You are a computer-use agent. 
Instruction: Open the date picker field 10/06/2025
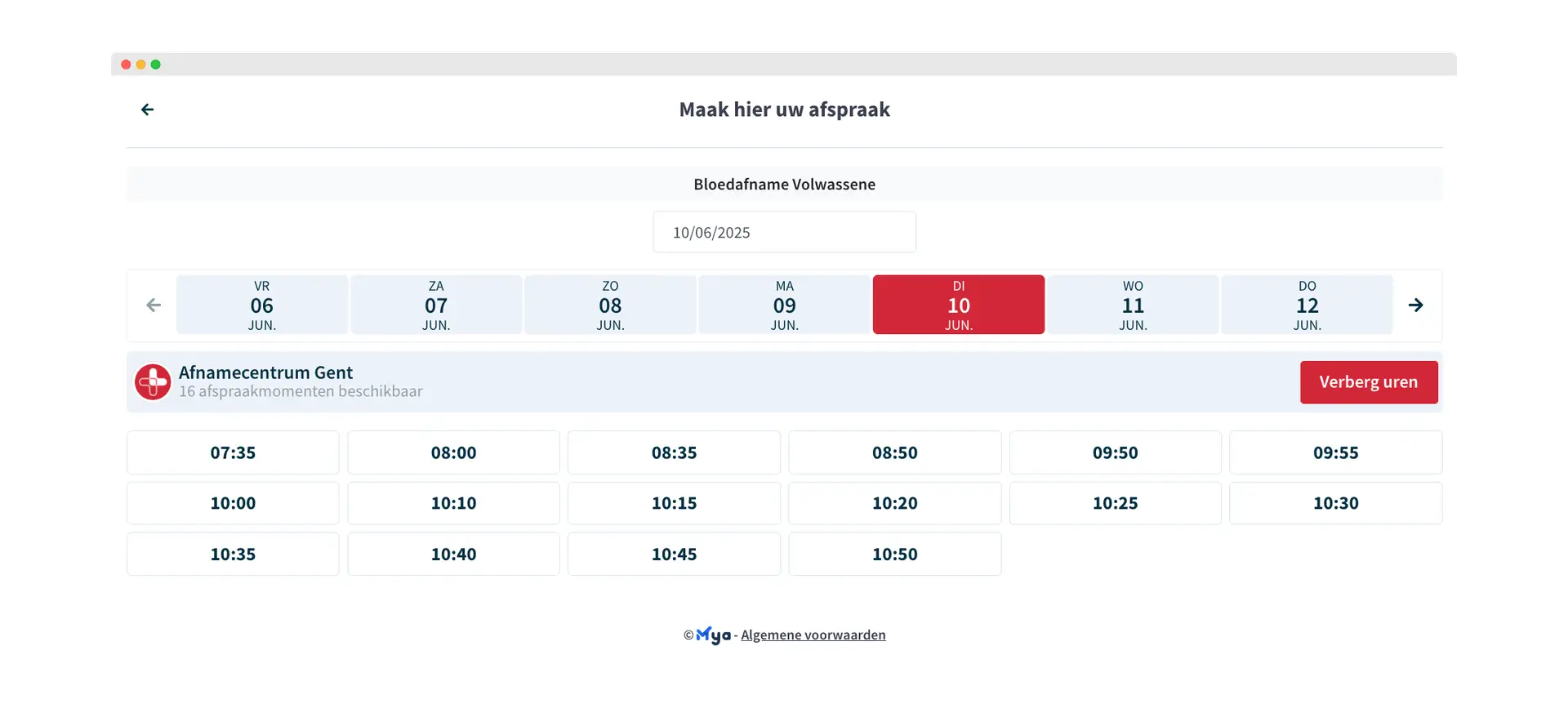click(785, 233)
